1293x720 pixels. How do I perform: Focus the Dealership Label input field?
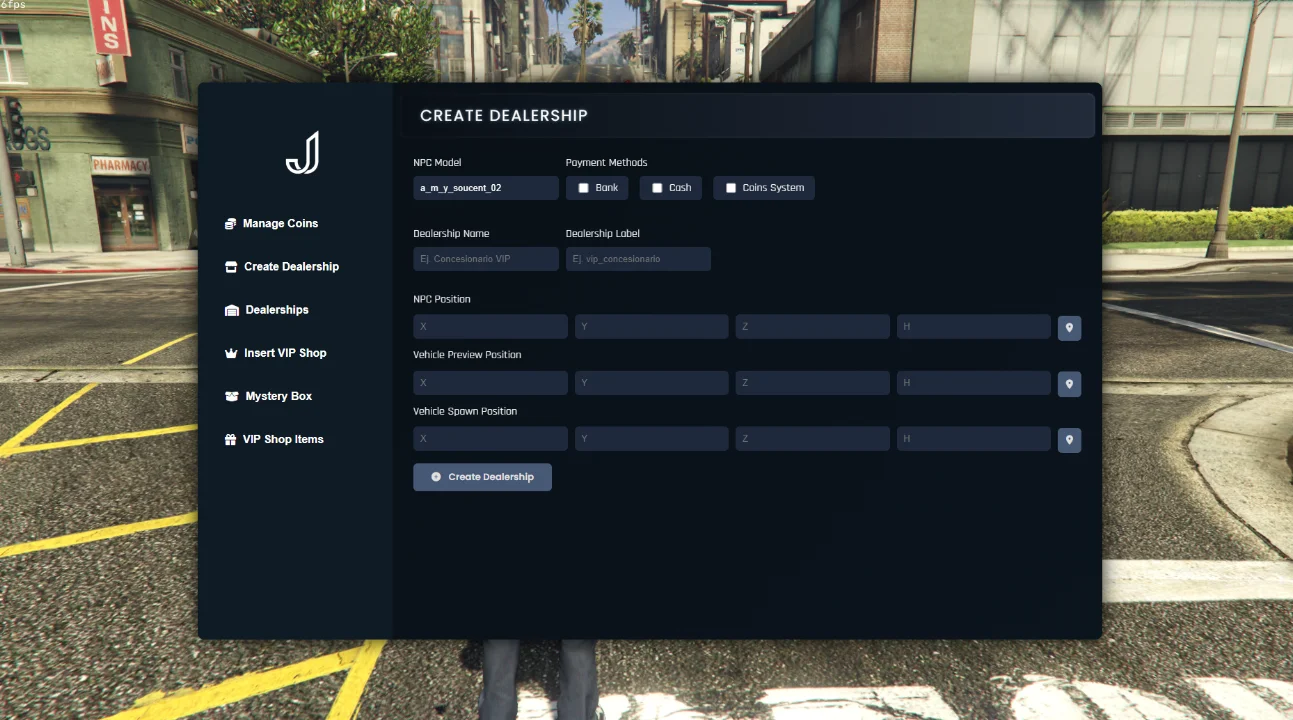(638, 259)
